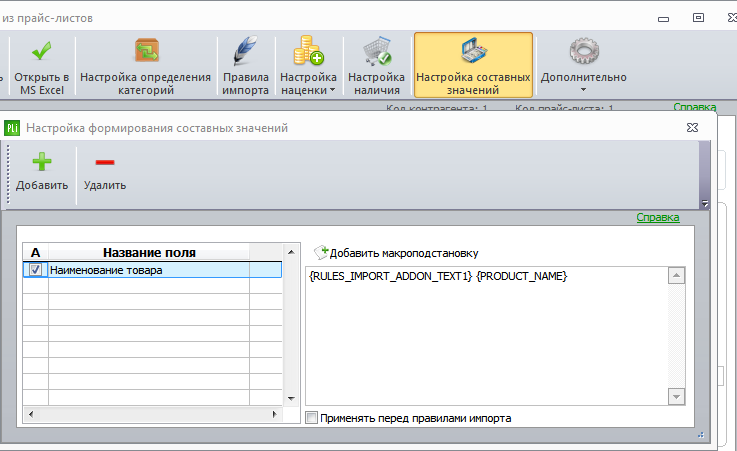Toggle the checkbox for Наименование товара row
The image size is (737, 451).
pos(35,270)
